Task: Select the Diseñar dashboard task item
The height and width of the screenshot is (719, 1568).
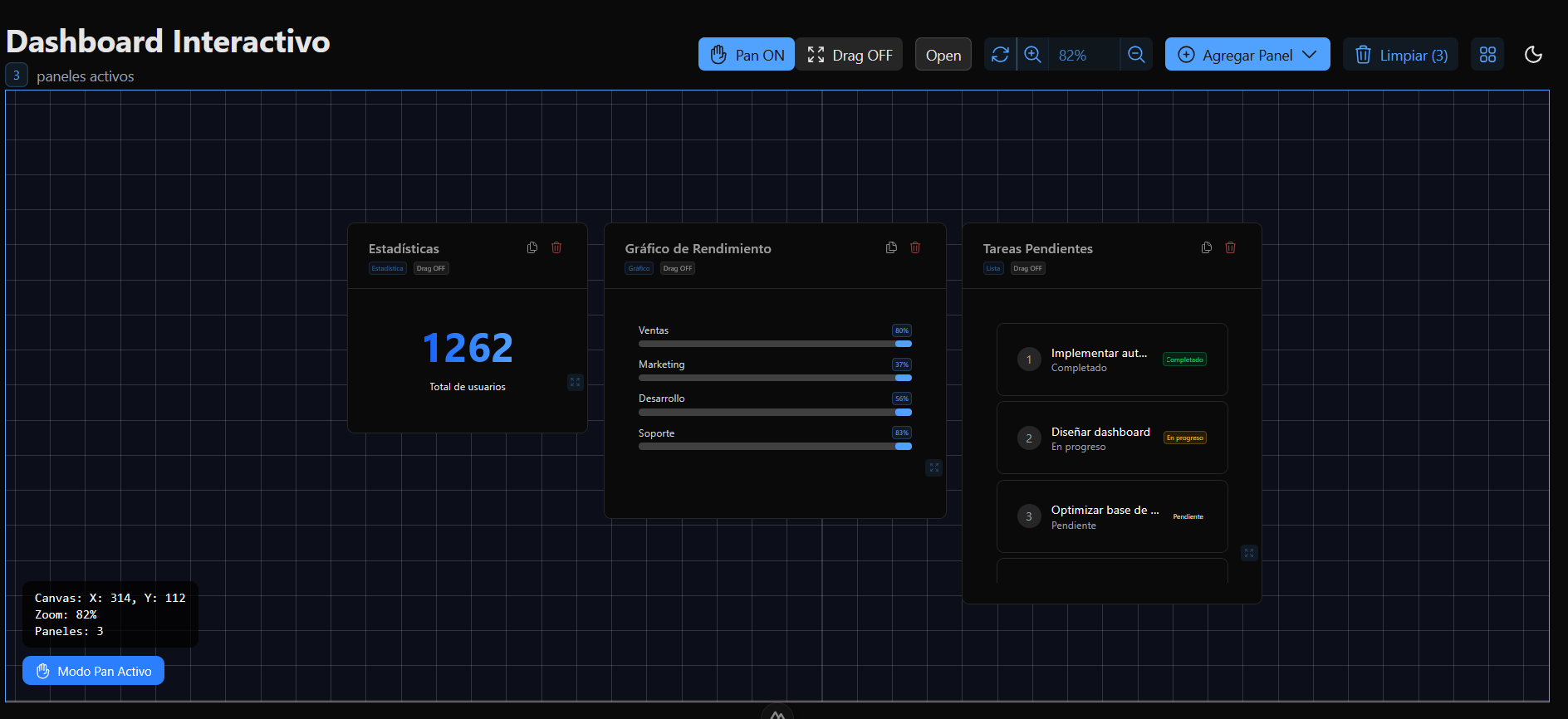Action: tap(1112, 438)
